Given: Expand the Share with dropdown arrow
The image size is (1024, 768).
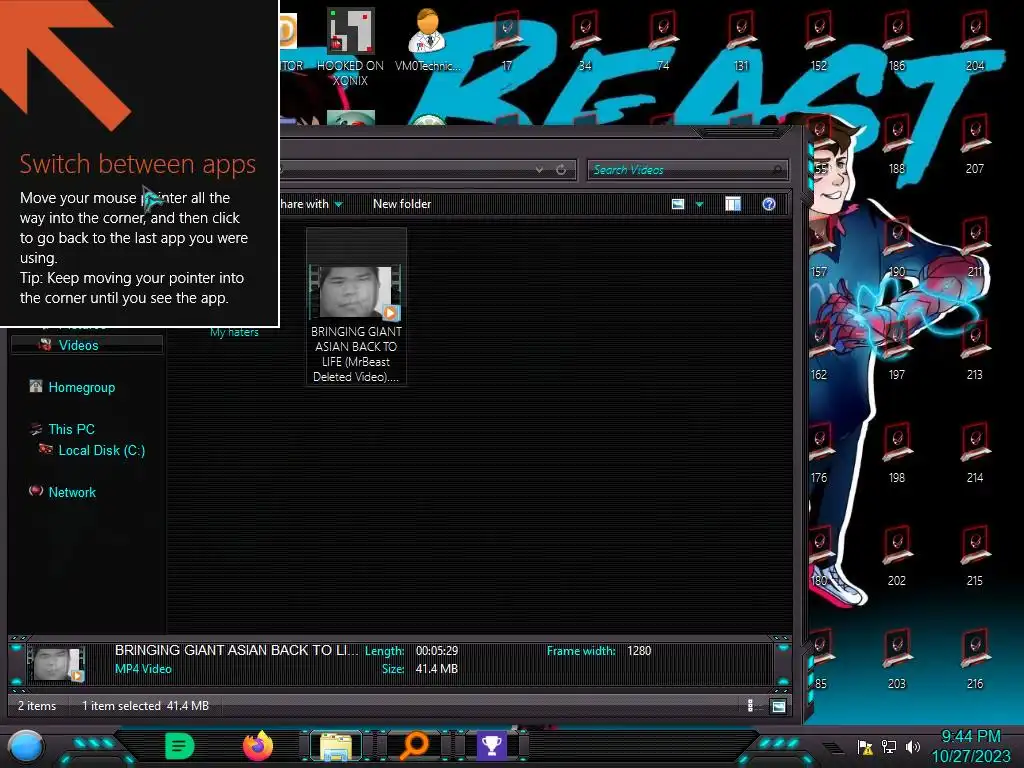Looking at the screenshot, I should [339, 204].
